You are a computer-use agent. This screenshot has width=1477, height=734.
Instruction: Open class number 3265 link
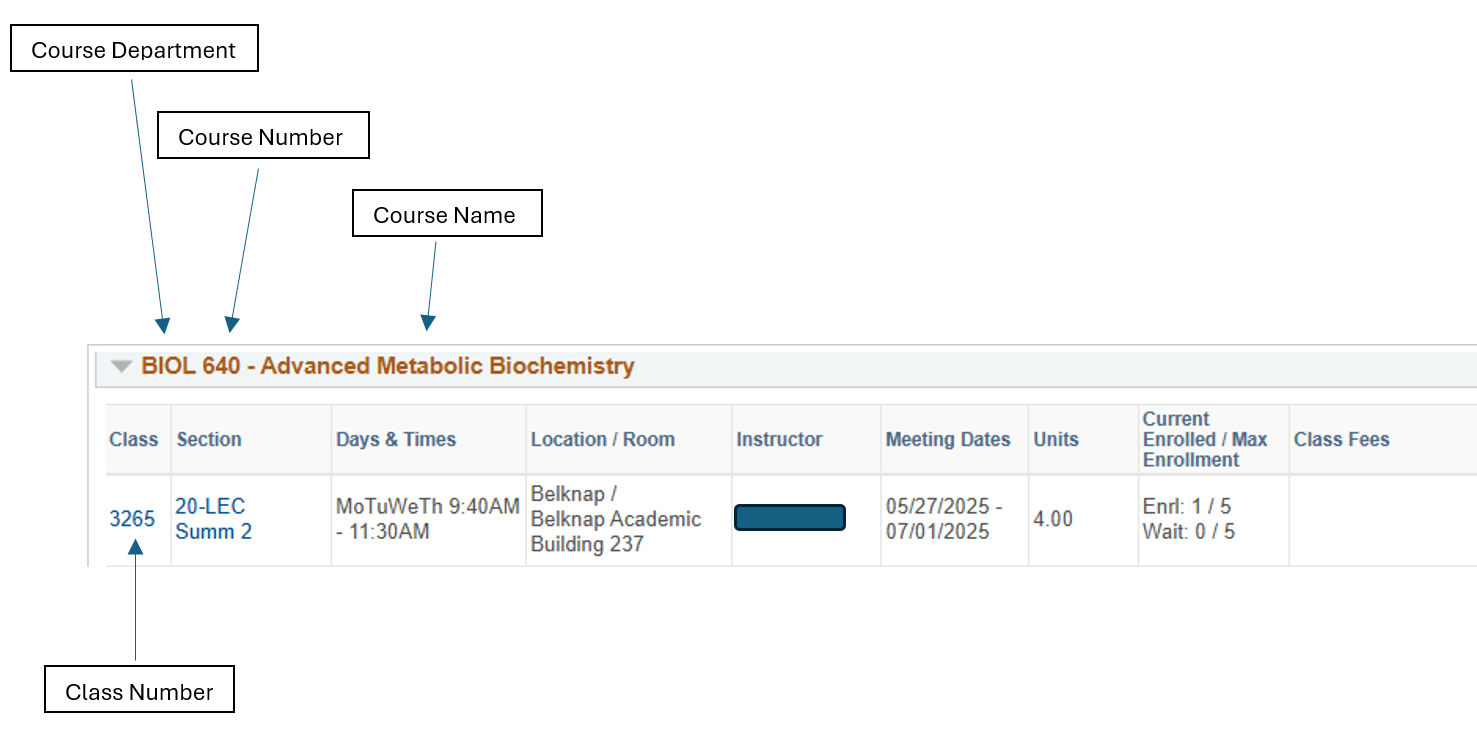[132, 519]
